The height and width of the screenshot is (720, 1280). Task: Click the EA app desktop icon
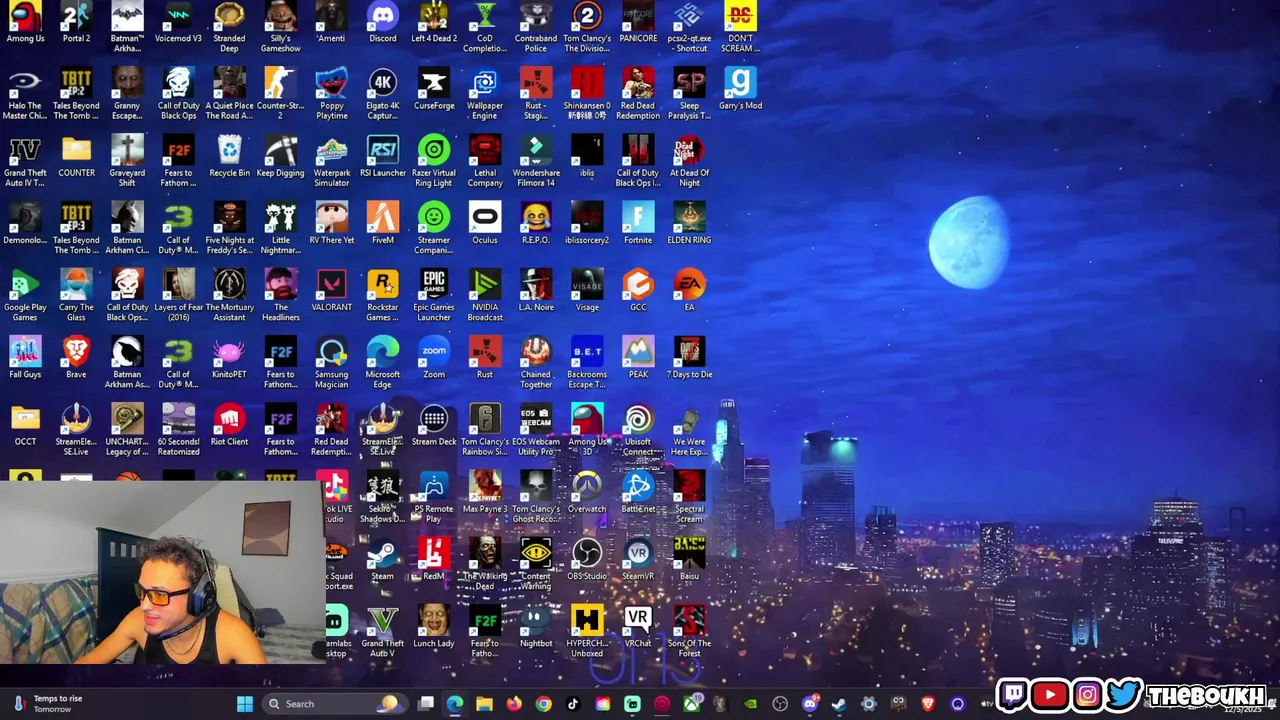point(689,291)
